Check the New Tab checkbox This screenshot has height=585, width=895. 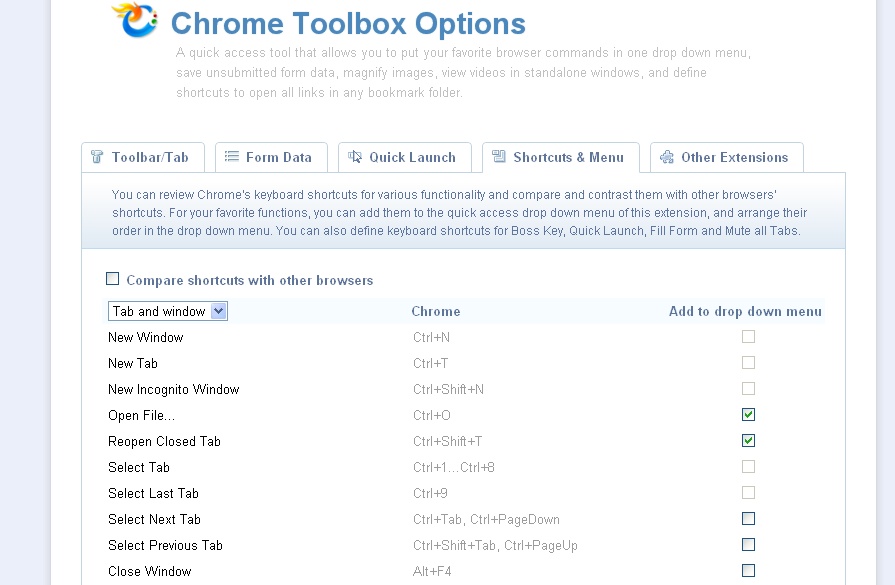pyautogui.click(x=748, y=363)
